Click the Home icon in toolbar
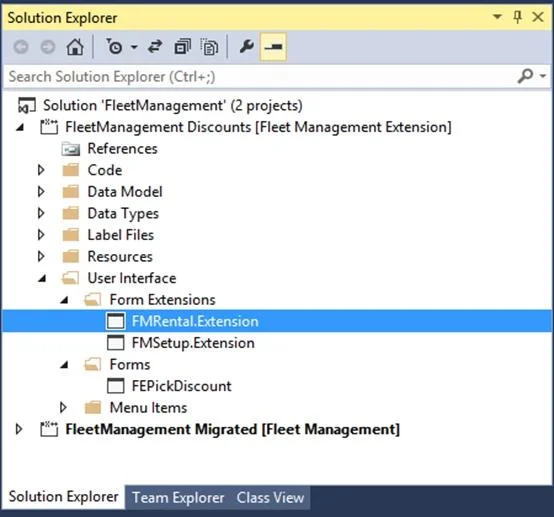Viewport: 554px width, 517px height. pyautogui.click(x=75, y=47)
